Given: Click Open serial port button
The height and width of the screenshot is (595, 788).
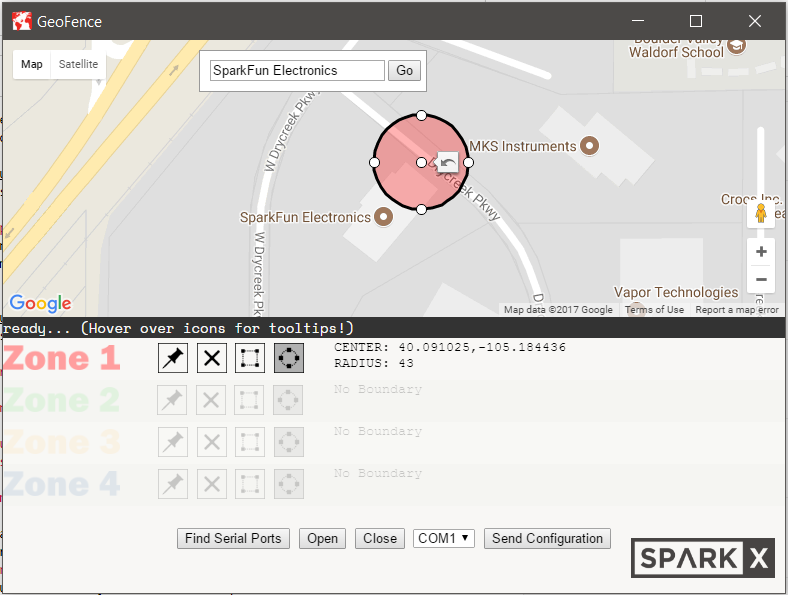Looking at the screenshot, I should (x=323, y=538).
